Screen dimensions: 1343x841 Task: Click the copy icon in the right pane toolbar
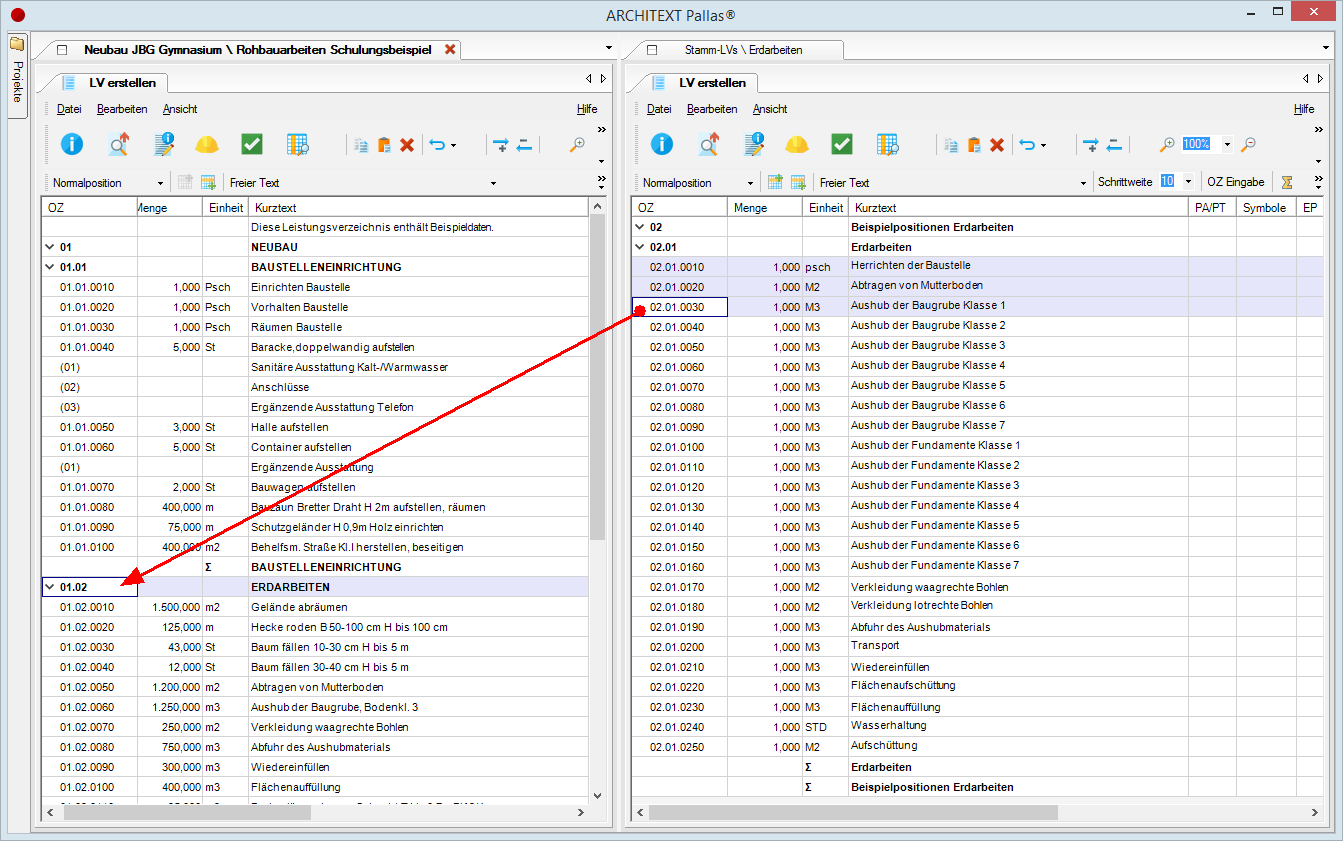(951, 145)
